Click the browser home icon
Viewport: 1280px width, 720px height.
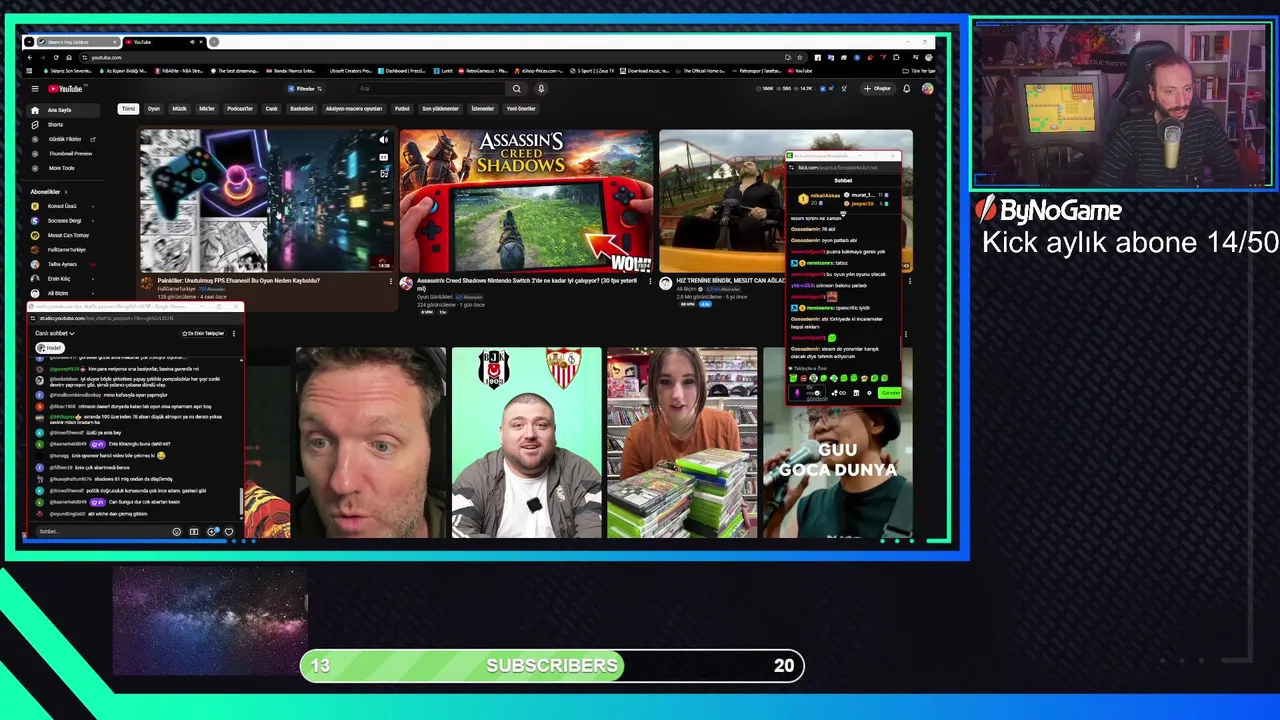(x=69, y=57)
